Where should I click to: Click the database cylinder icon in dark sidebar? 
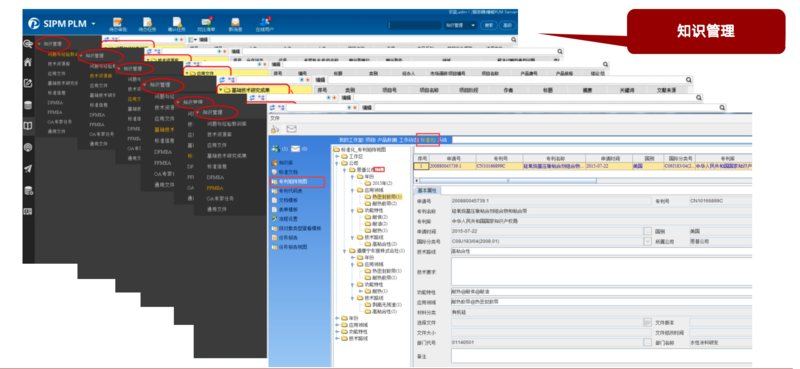click(29, 105)
